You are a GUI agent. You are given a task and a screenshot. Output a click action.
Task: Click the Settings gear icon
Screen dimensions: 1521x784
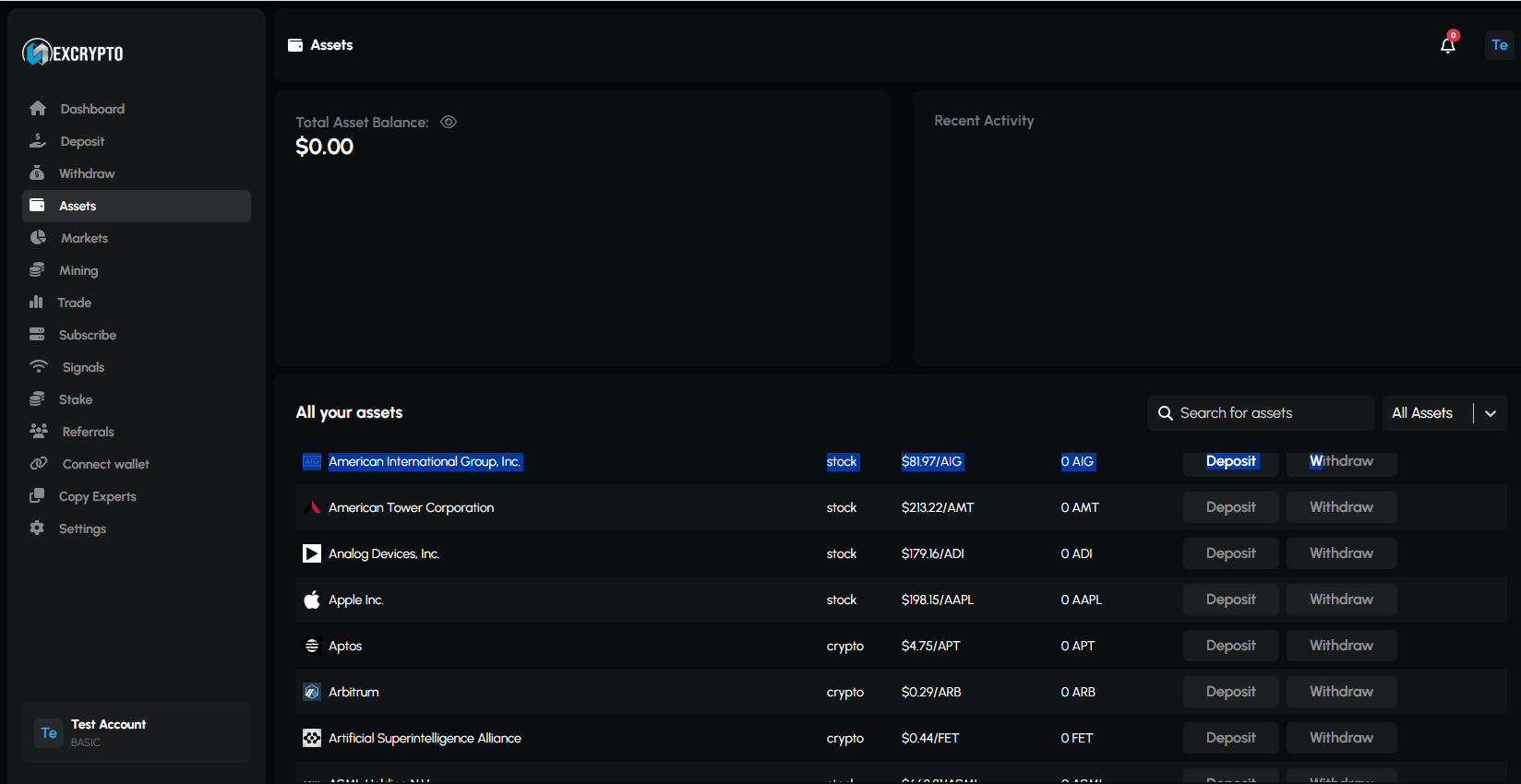(37, 528)
